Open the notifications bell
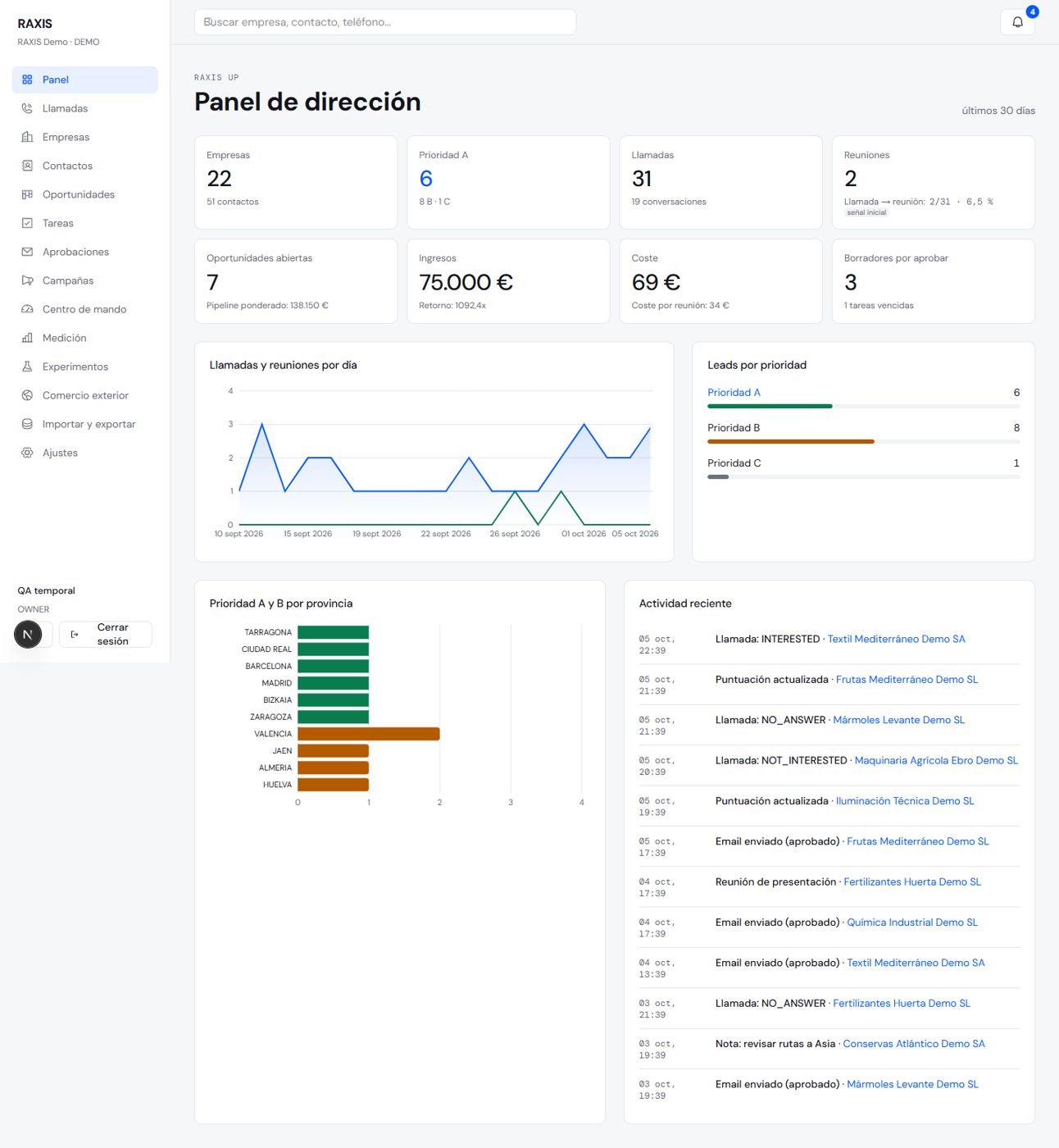 click(x=1017, y=22)
